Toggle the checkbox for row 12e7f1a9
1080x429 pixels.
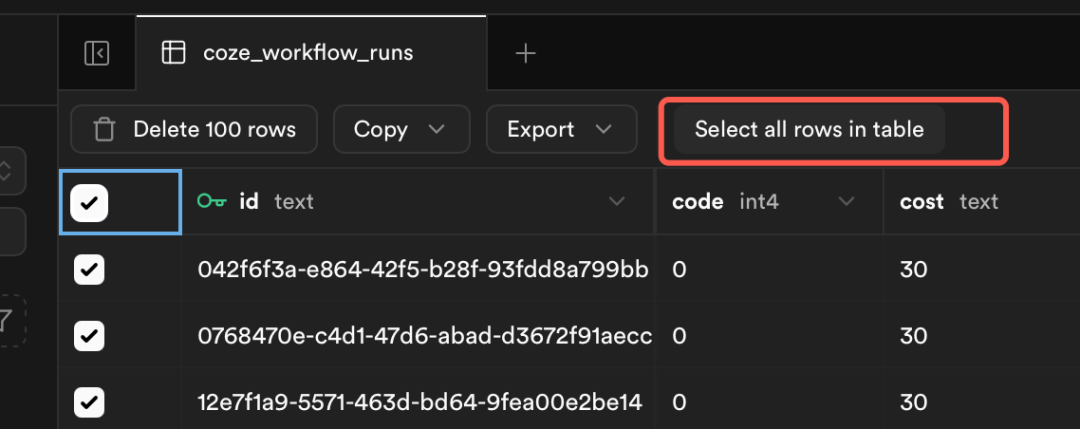click(x=90, y=402)
